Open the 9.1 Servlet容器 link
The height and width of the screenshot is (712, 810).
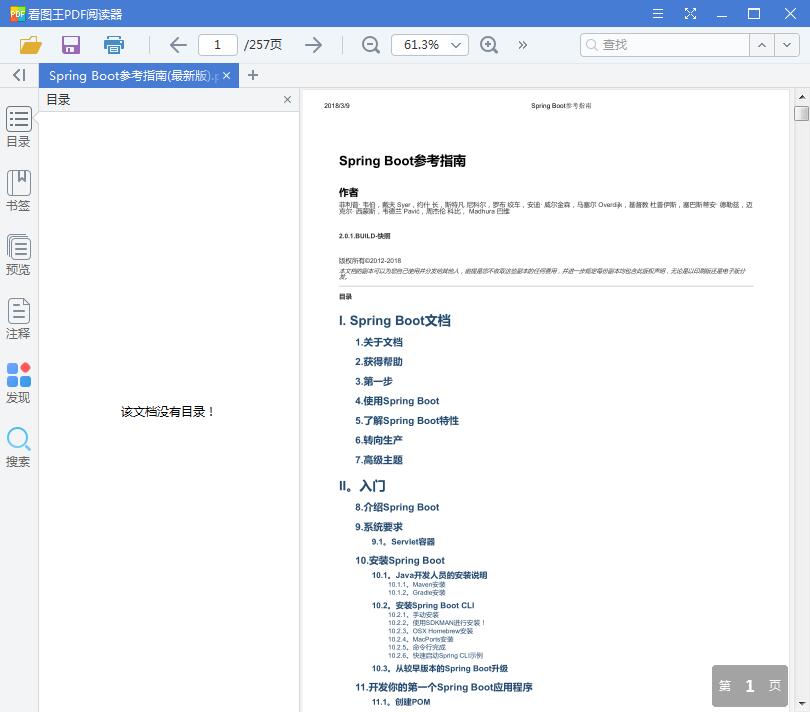click(x=403, y=542)
